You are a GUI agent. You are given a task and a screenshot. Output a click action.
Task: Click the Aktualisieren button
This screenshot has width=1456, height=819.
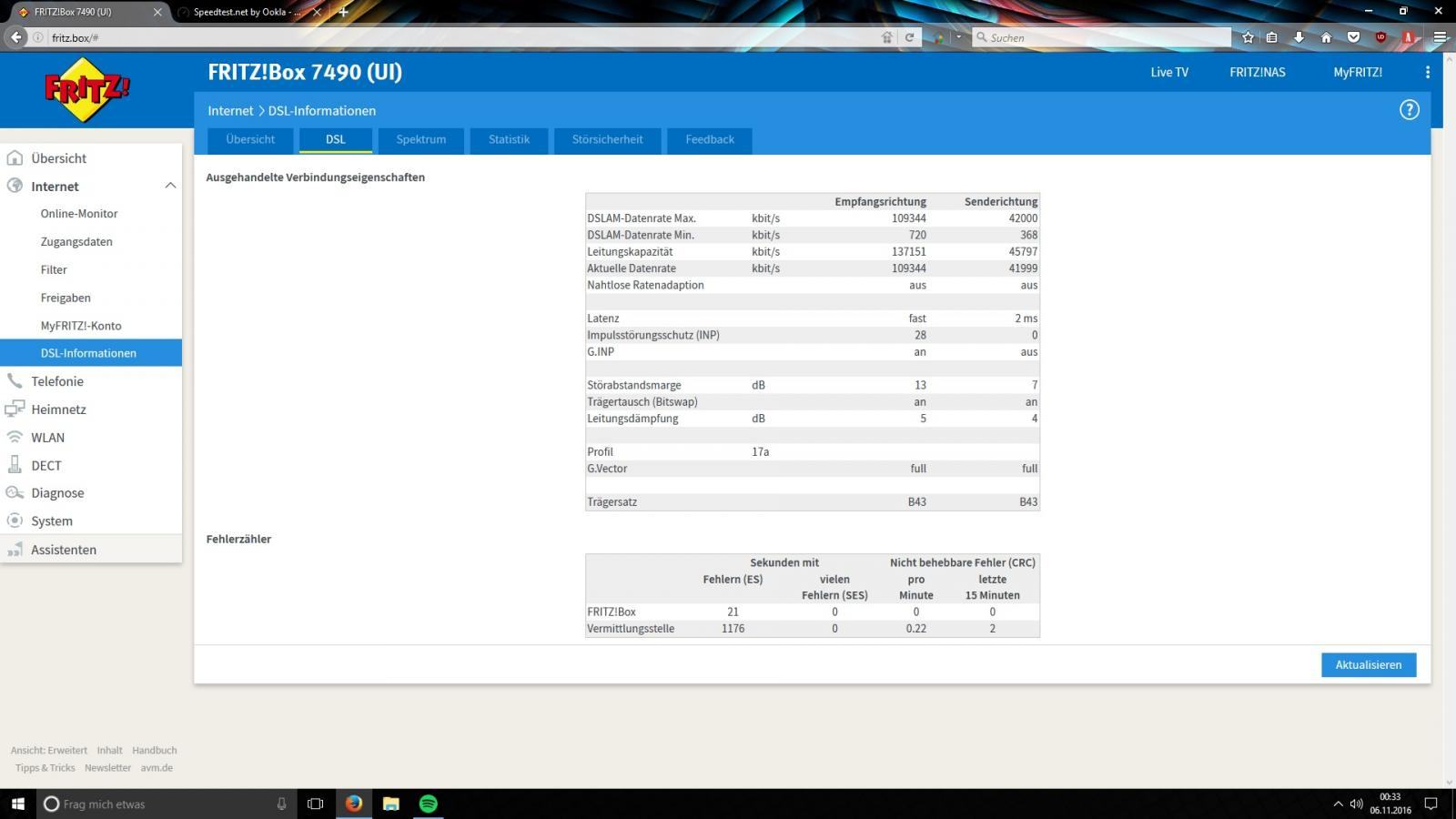(x=1369, y=665)
